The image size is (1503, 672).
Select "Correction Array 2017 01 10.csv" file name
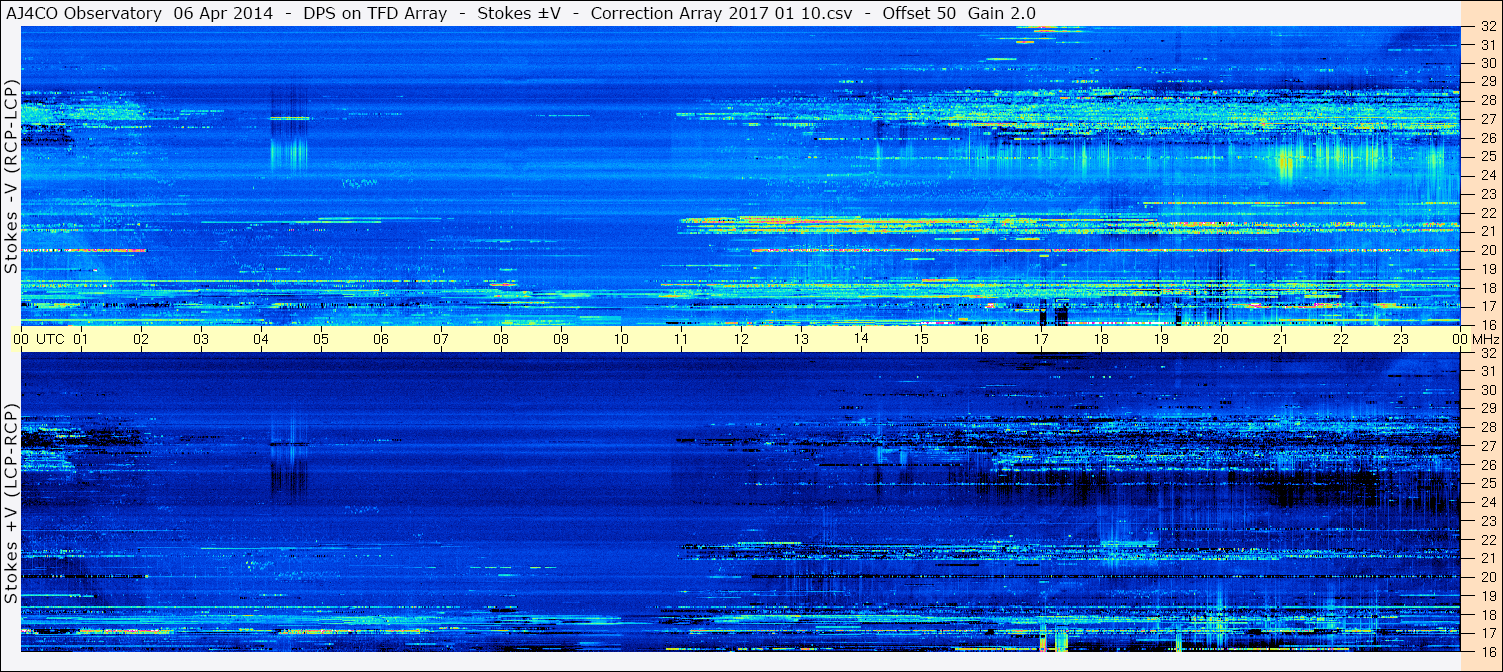pyautogui.click(x=721, y=13)
